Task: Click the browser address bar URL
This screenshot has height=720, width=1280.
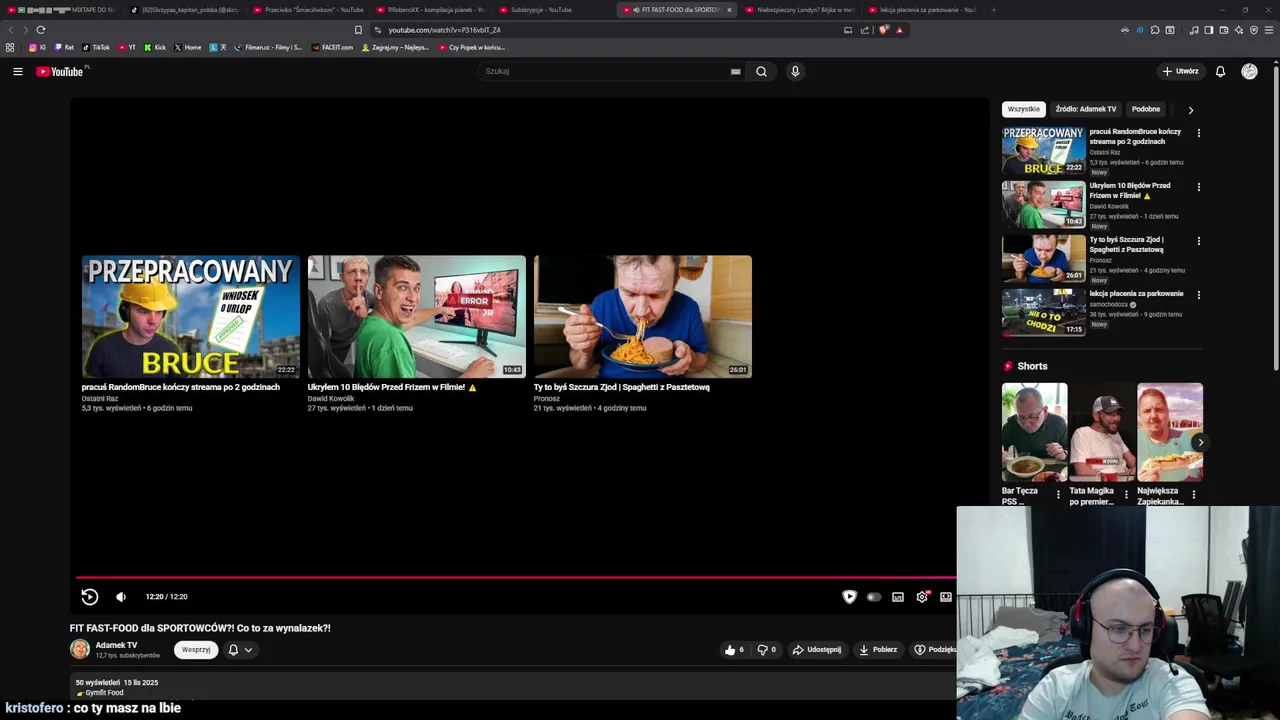Action: [x=444, y=30]
